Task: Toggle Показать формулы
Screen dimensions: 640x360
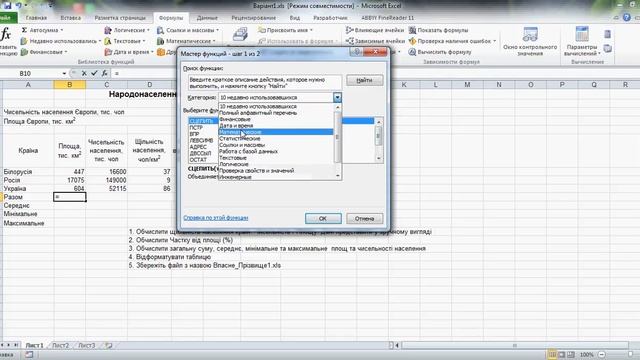Action: click(x=438, y=30)
